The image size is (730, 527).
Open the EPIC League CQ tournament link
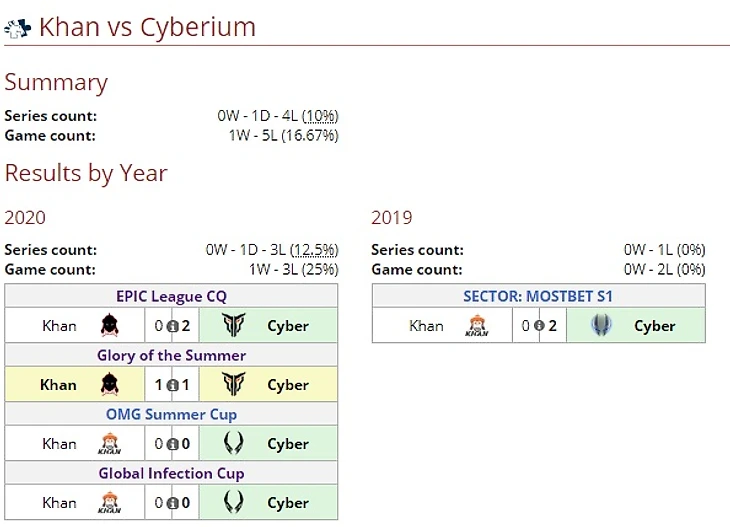click(x=171, y=297)
